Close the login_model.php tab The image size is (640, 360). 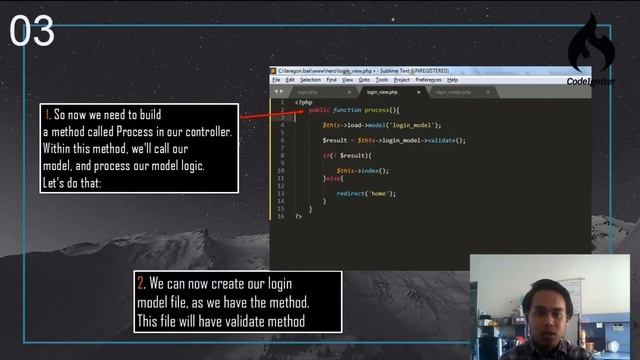tap(488, 92)
